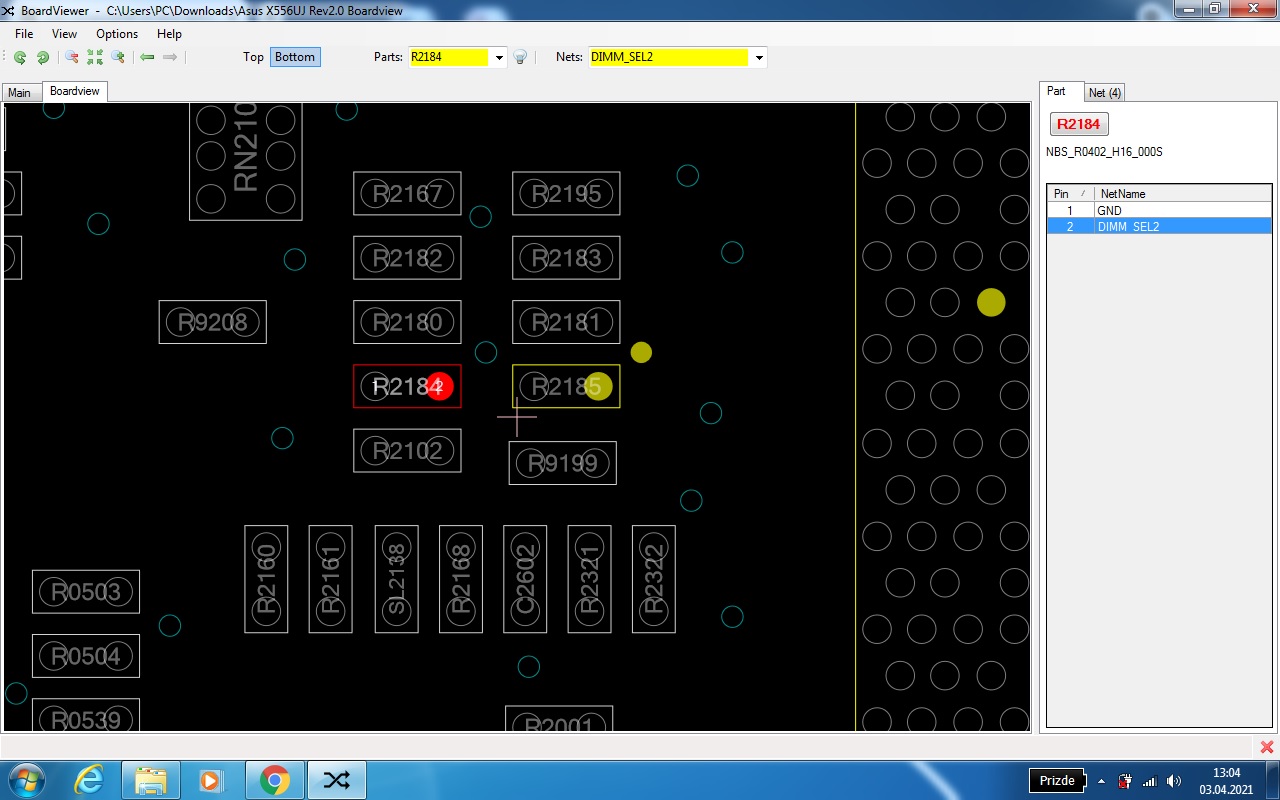This screenshot has width=1280, height=800.
Task: Open the Help menu
Action: point(169,34)
